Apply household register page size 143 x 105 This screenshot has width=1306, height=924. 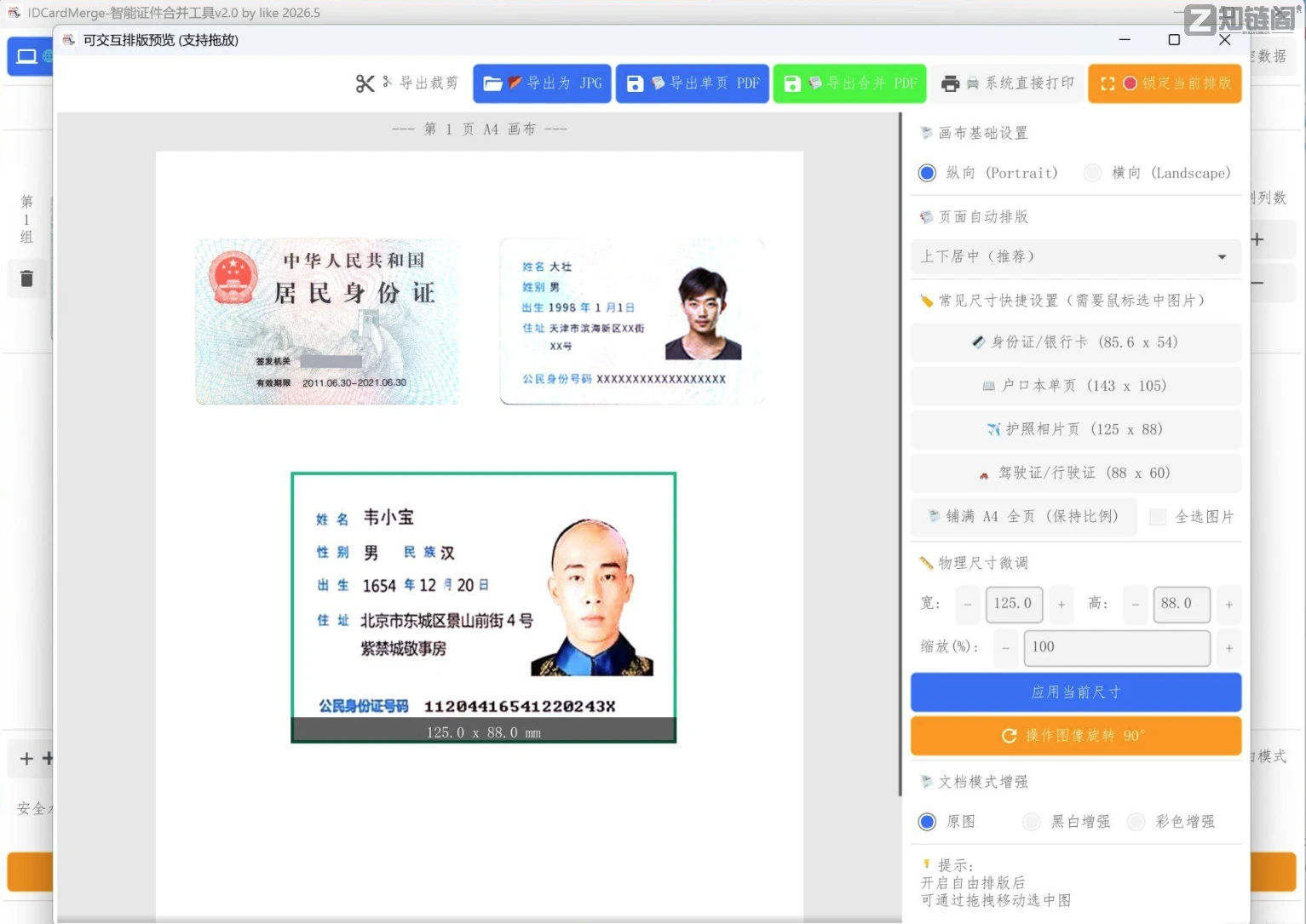click(x=1075, y=386)
